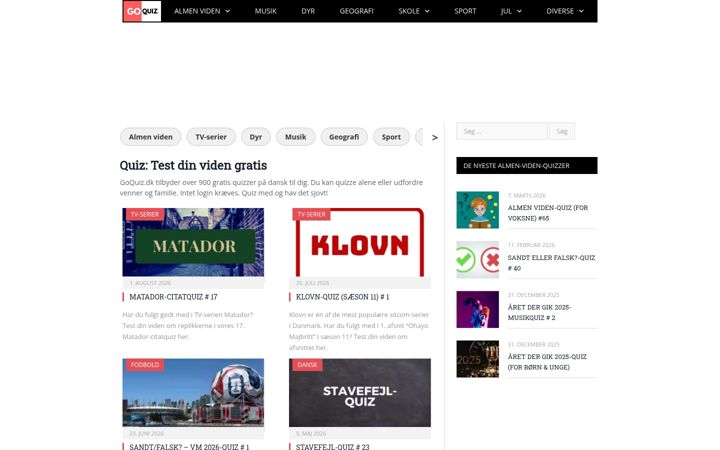720x450 pixels.
Task: Open the 2025 champagne quiz thumbnail
Action: tap(478, 359)
